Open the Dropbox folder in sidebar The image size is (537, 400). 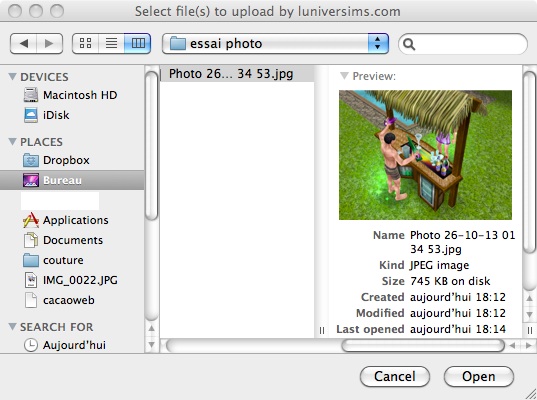[56, 160]
